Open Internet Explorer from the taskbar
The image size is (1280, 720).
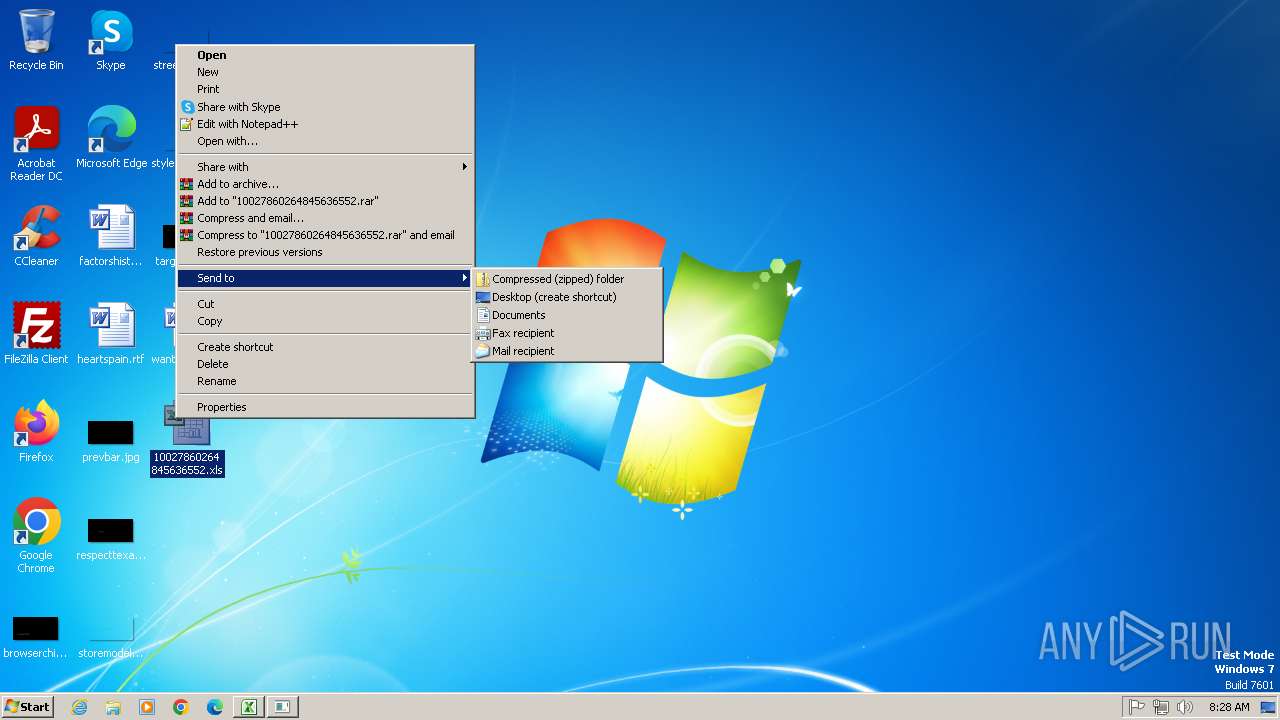pyautogui.click(x=79, y=707)
